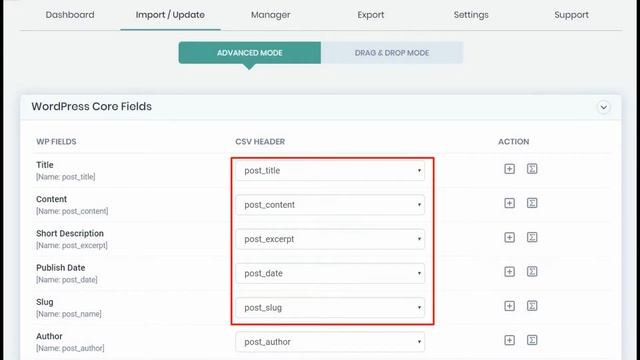
Task: Switch to the Export tab
Action: pyautogui.click(x=371, y=15)
